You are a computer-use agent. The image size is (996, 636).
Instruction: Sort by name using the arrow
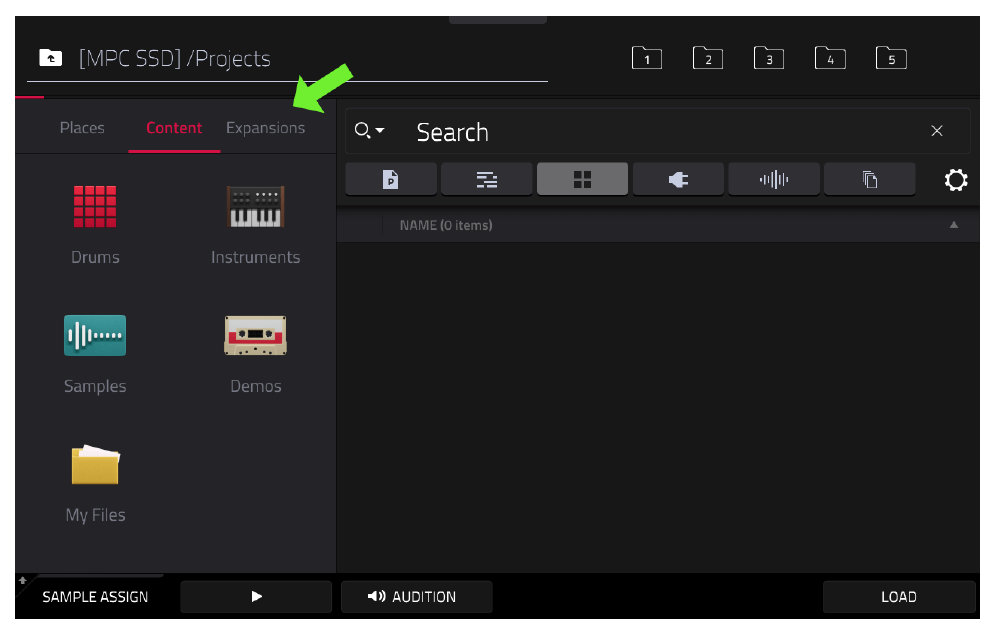(953, 224)
